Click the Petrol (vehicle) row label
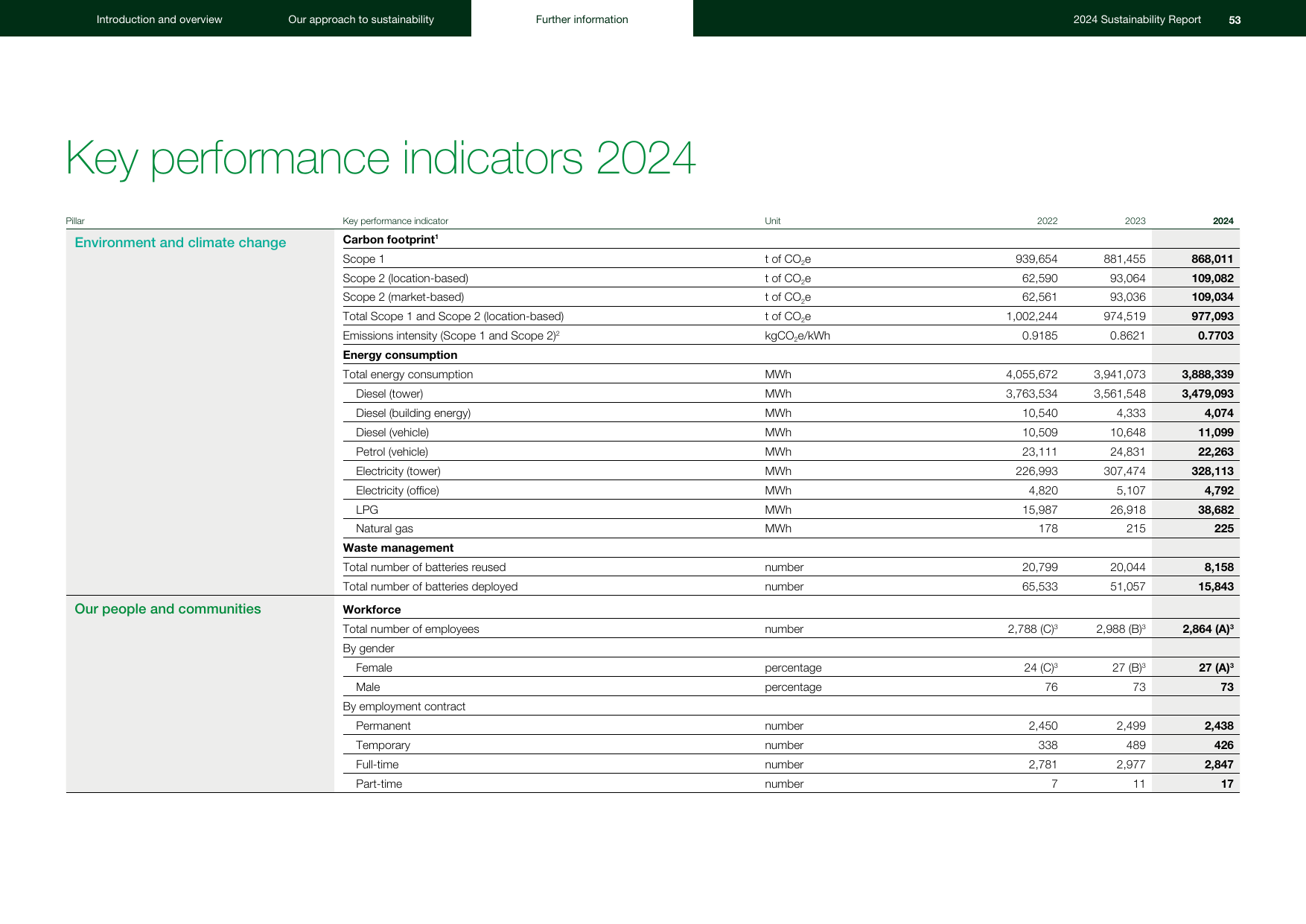The width and height of the screenshot is (1306, 924). click(392, 452)
